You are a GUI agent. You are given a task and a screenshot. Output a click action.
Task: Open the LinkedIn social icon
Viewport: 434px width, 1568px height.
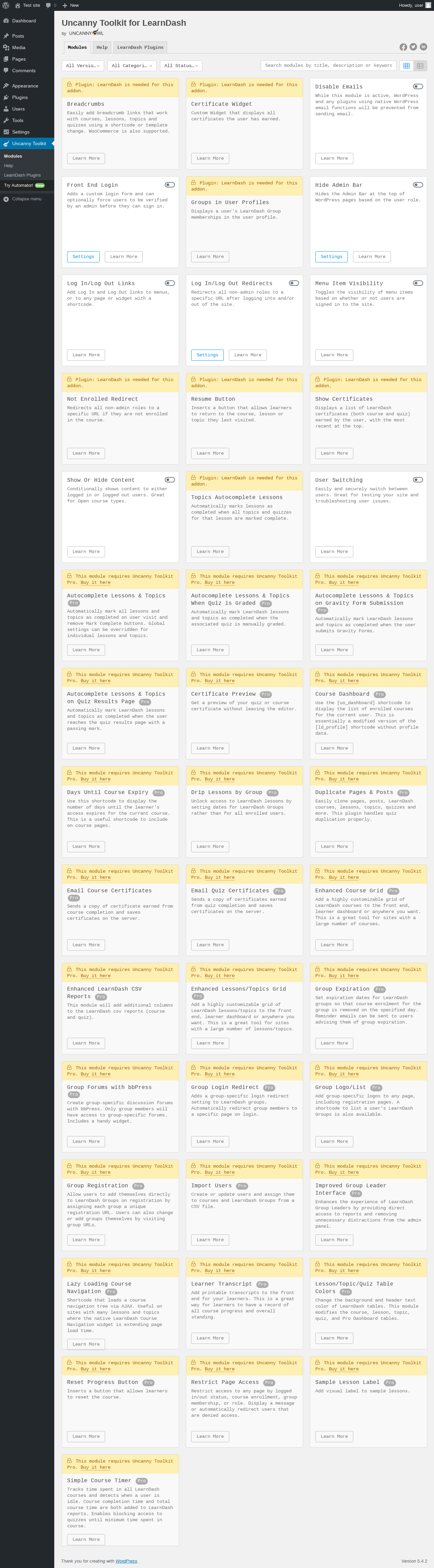(423, 47)
